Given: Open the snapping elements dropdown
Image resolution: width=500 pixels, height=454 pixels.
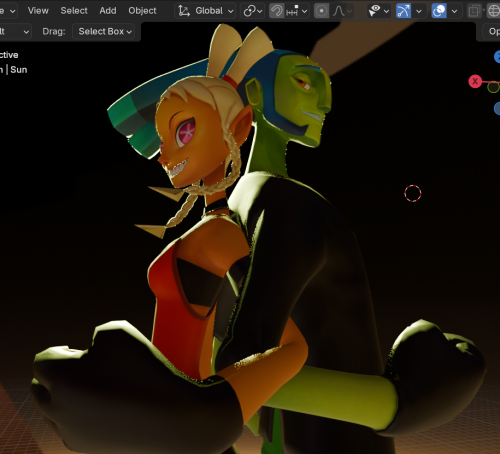Looking at the screenshot, I should (297, 11).
